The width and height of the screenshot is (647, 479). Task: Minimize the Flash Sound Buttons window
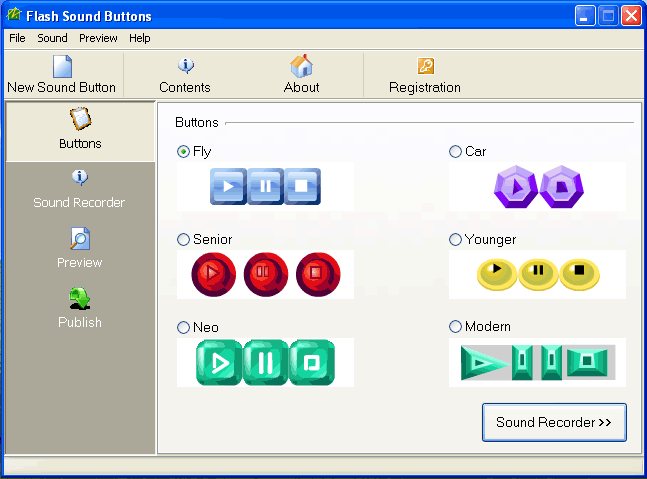point(584,16)
